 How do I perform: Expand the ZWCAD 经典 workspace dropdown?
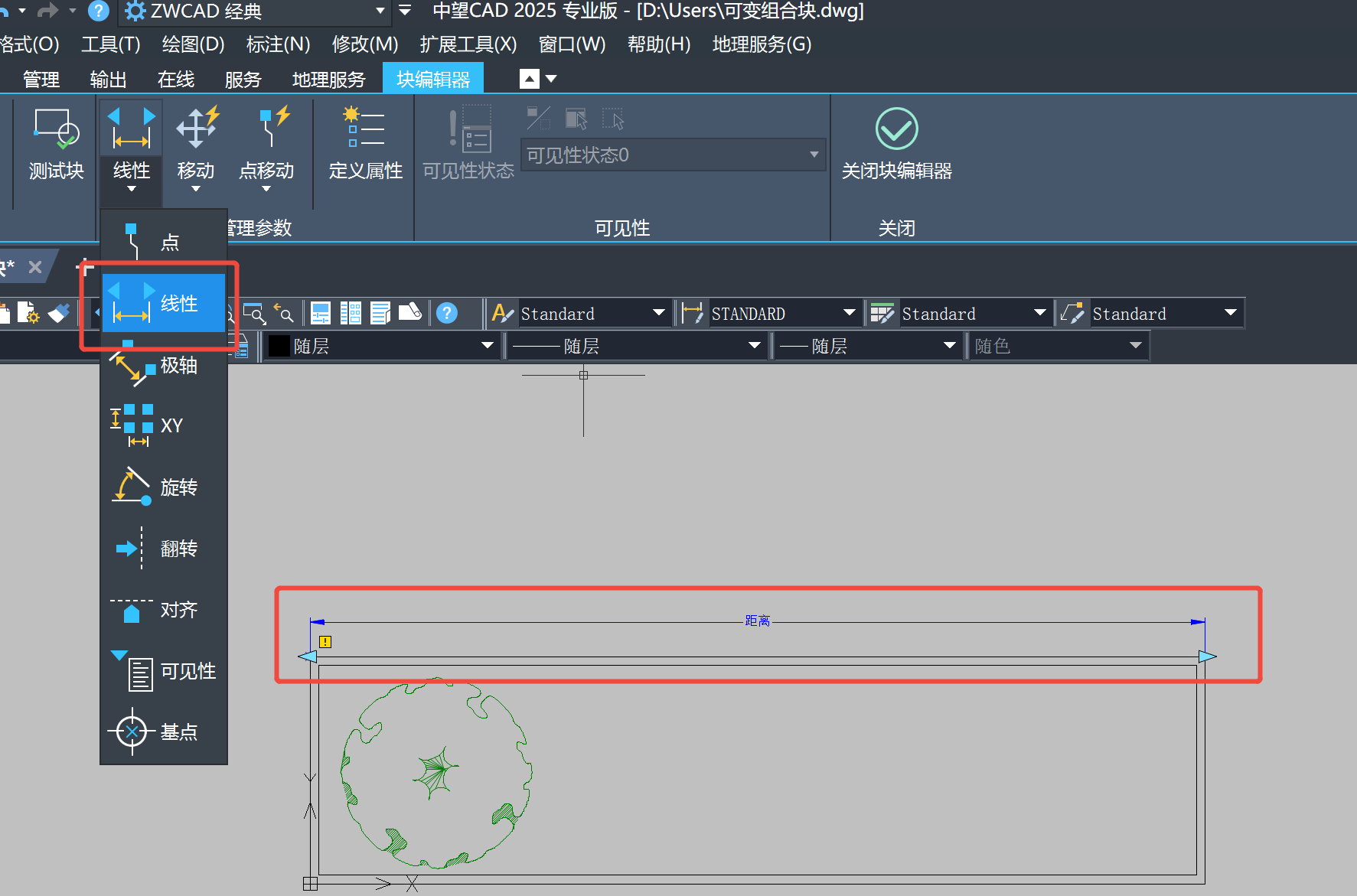click(x=380, y=11)
